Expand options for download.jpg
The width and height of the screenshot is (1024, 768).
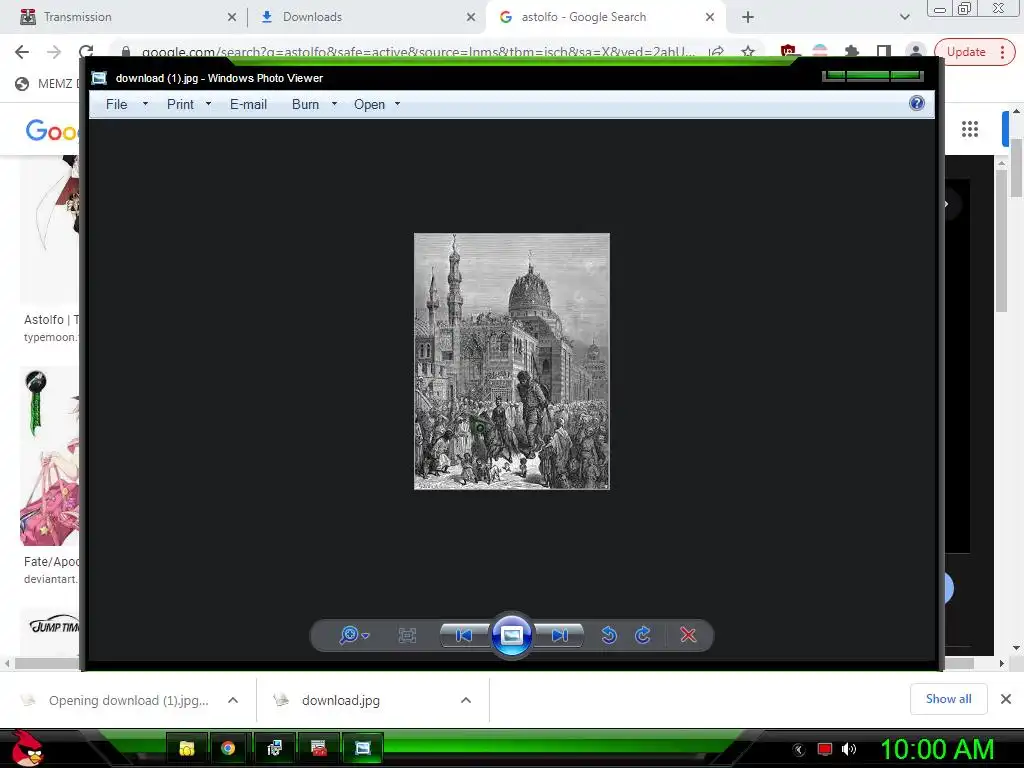pos(466,700)
